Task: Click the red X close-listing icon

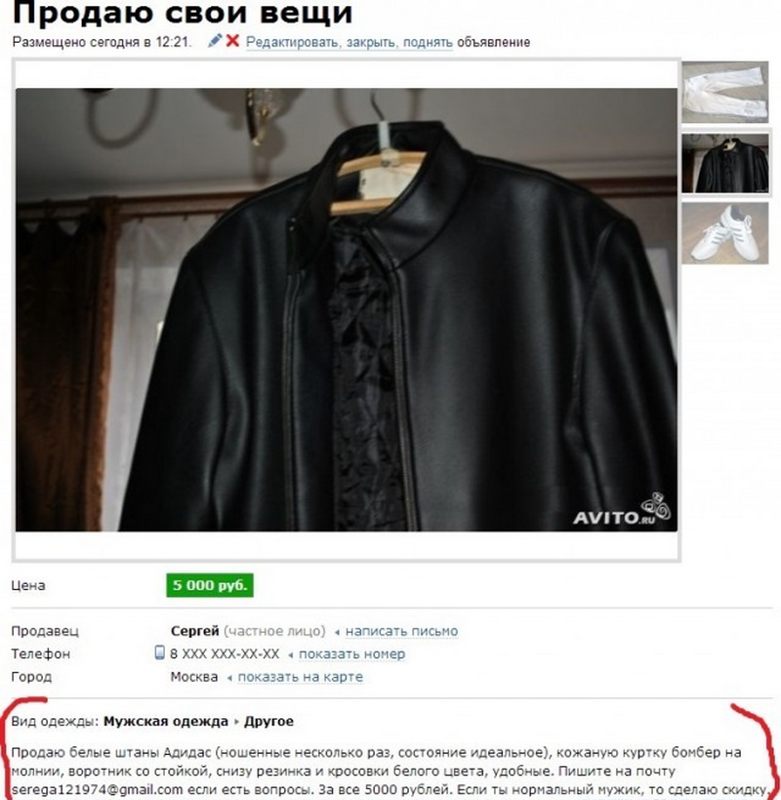Action: [x=233, y=41]
